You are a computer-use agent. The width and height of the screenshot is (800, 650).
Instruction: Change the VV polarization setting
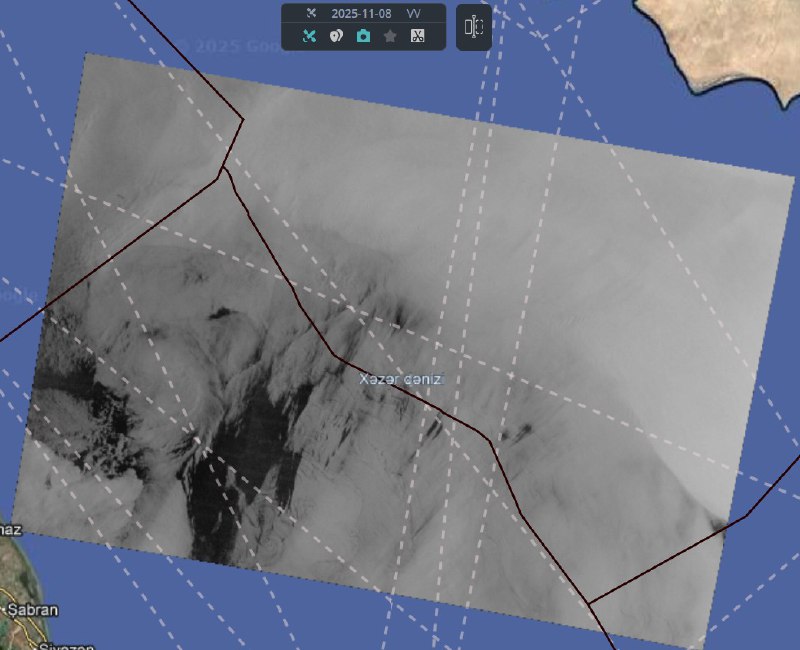[x=414, y=14]
